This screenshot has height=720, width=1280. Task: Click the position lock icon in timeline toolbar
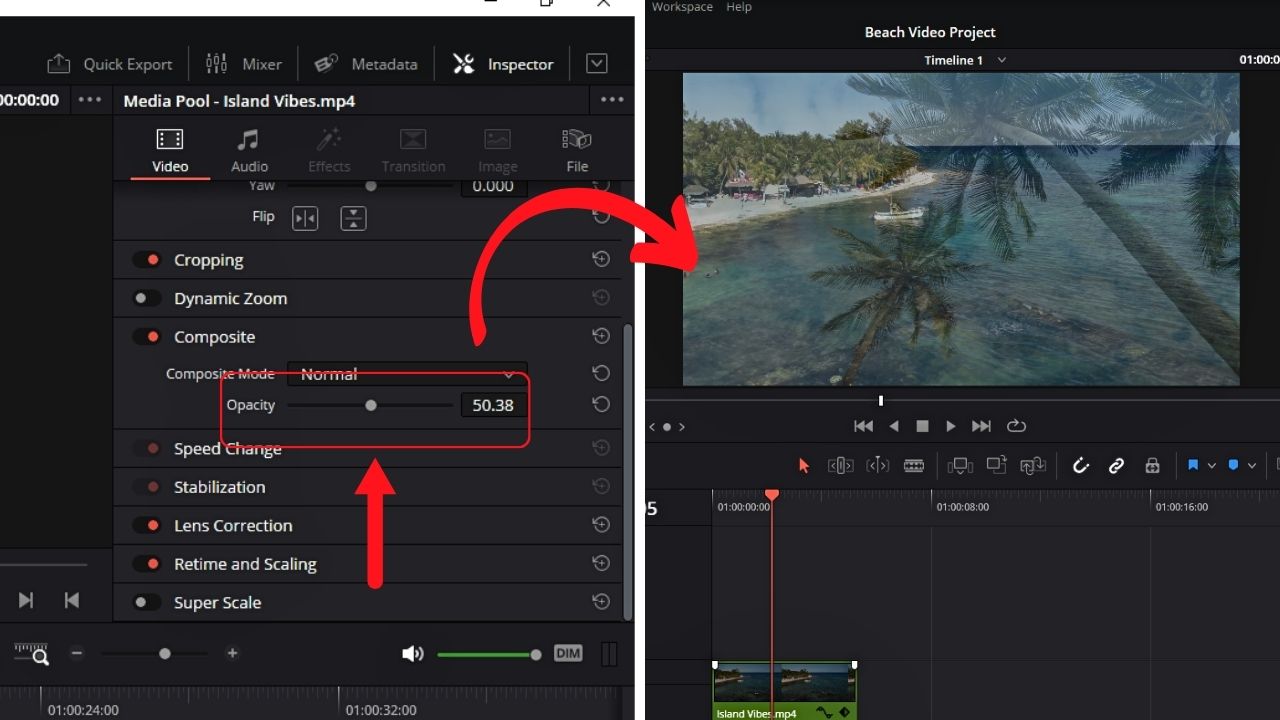click(1152, 465)
